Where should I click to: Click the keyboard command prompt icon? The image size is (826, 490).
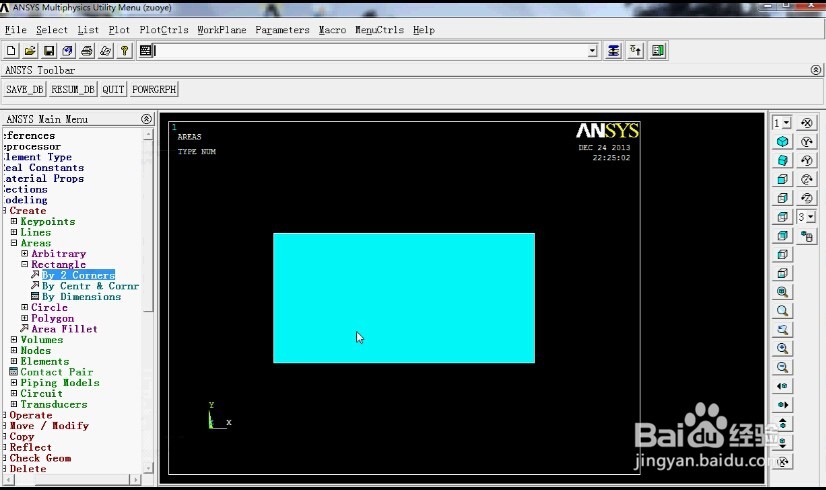pos(146,51)
